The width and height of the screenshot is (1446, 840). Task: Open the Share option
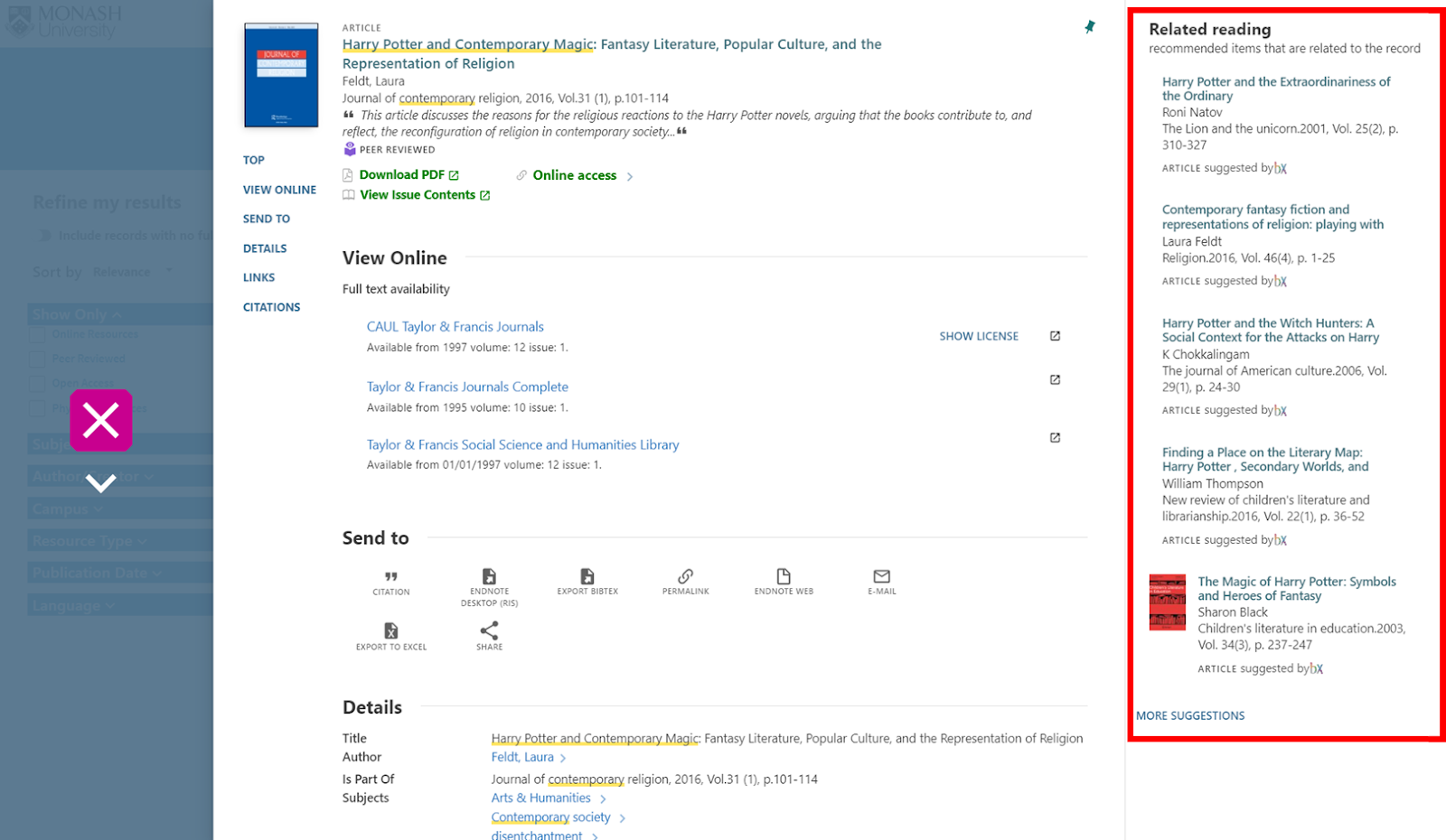[x=489, y=637]
